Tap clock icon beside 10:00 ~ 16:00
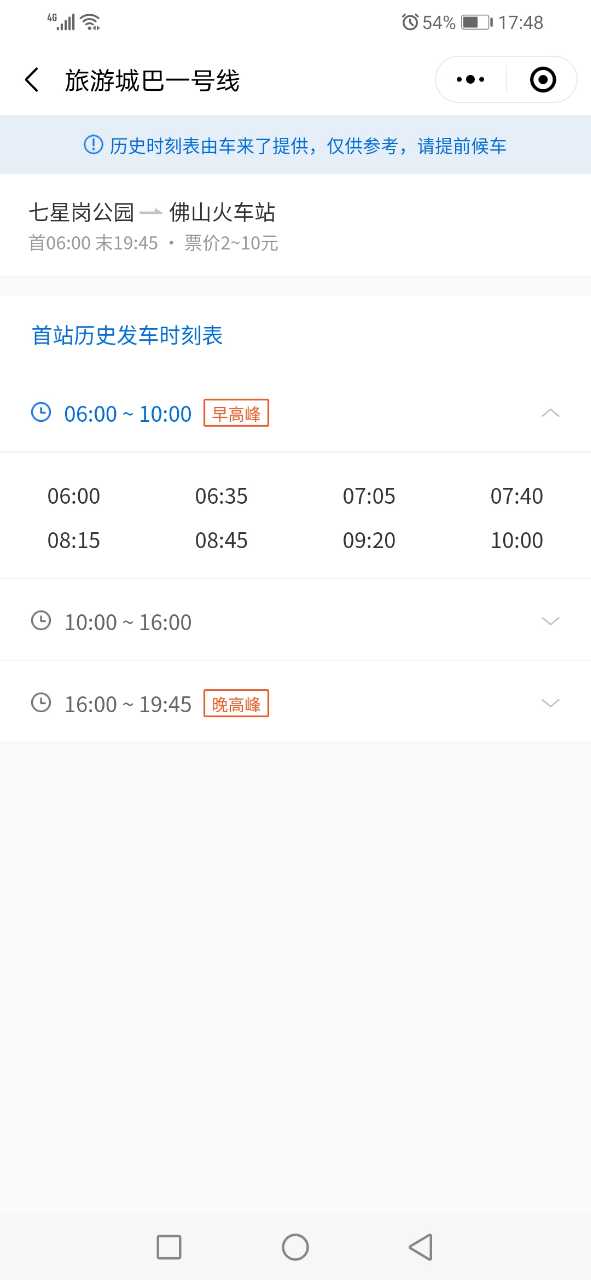 click(41, 621)
